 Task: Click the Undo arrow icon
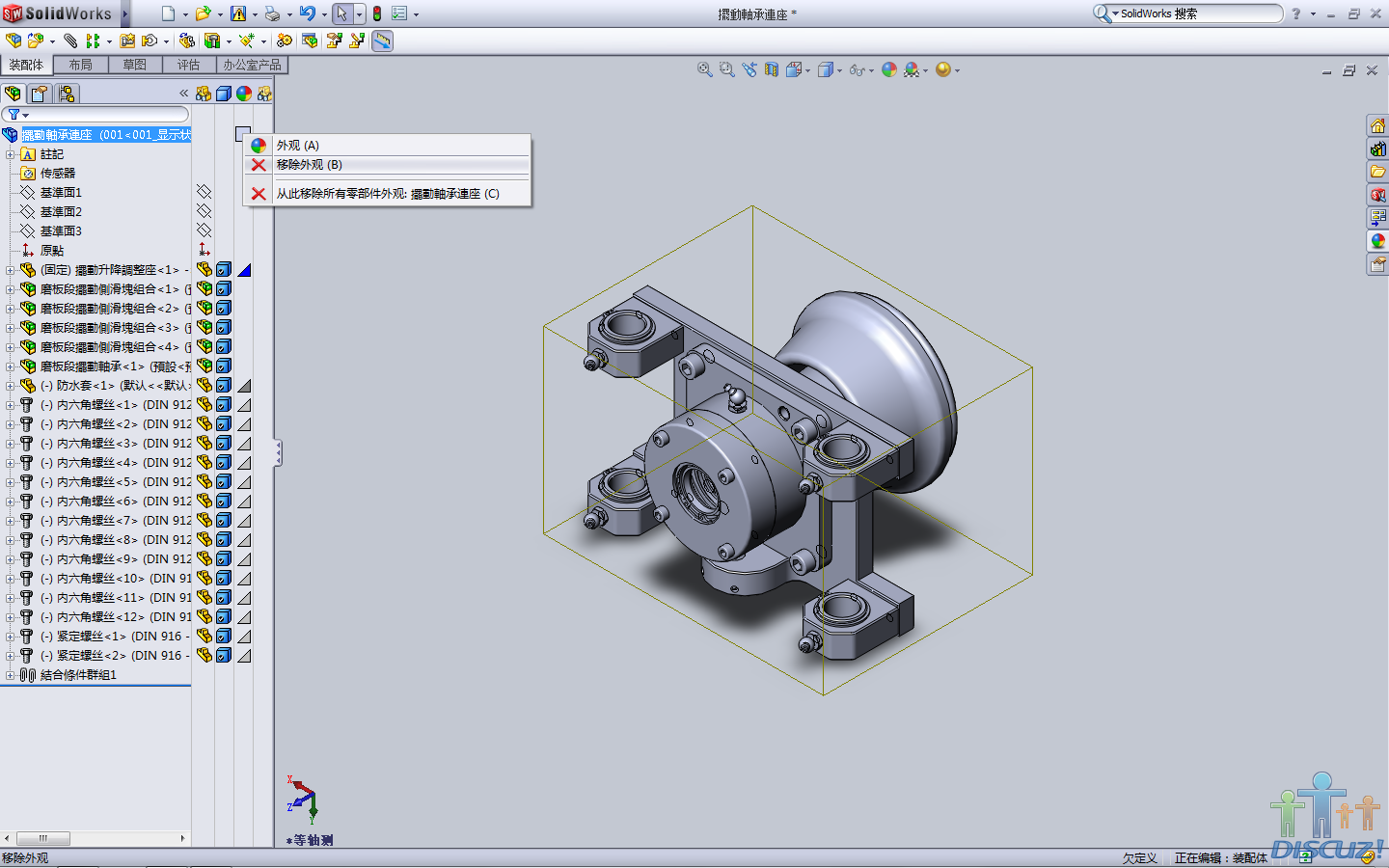click(308, 14)
